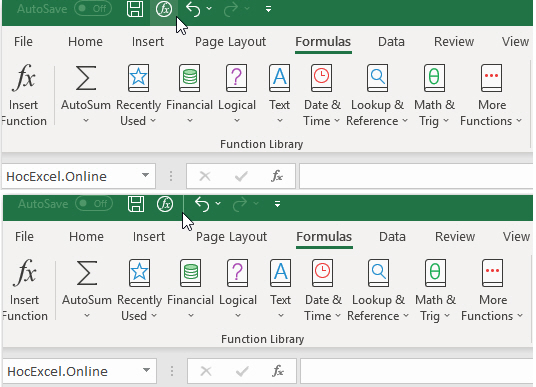536x387 pixels.
Task: Click Cancel X in bottom formula bar
Action: [206, 371]
